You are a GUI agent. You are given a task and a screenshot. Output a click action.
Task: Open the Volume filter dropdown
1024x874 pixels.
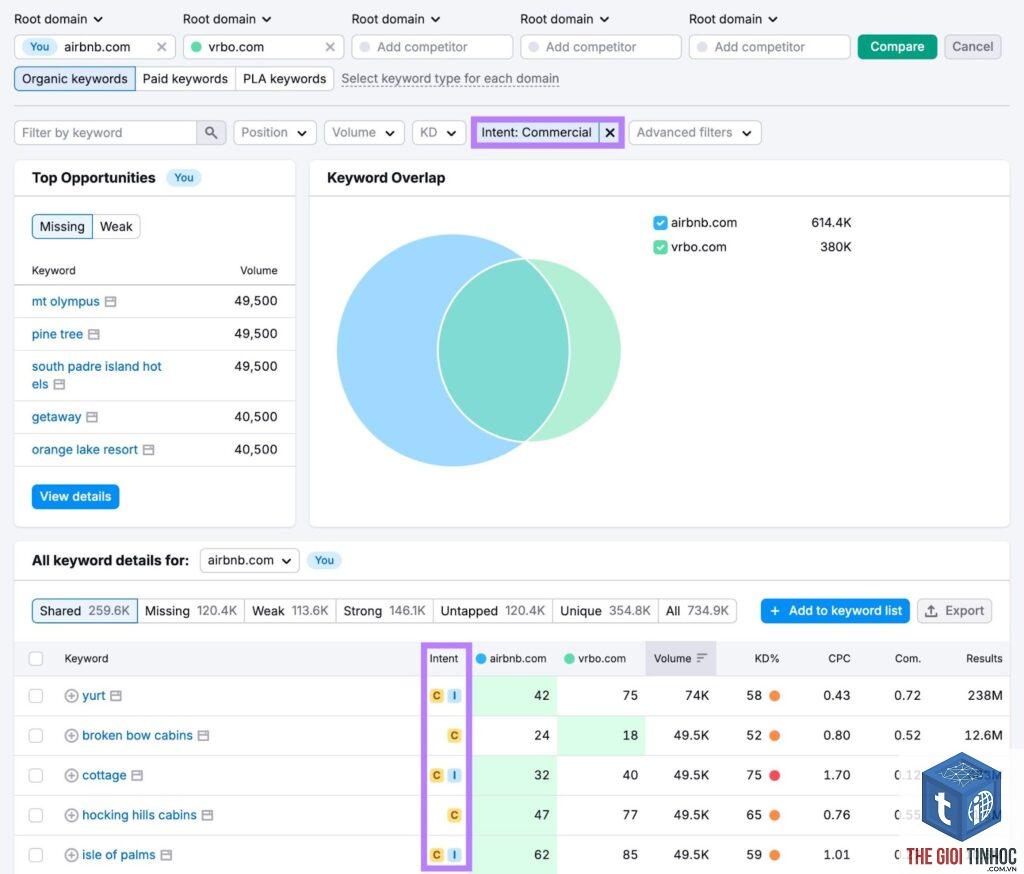(364, 133)
